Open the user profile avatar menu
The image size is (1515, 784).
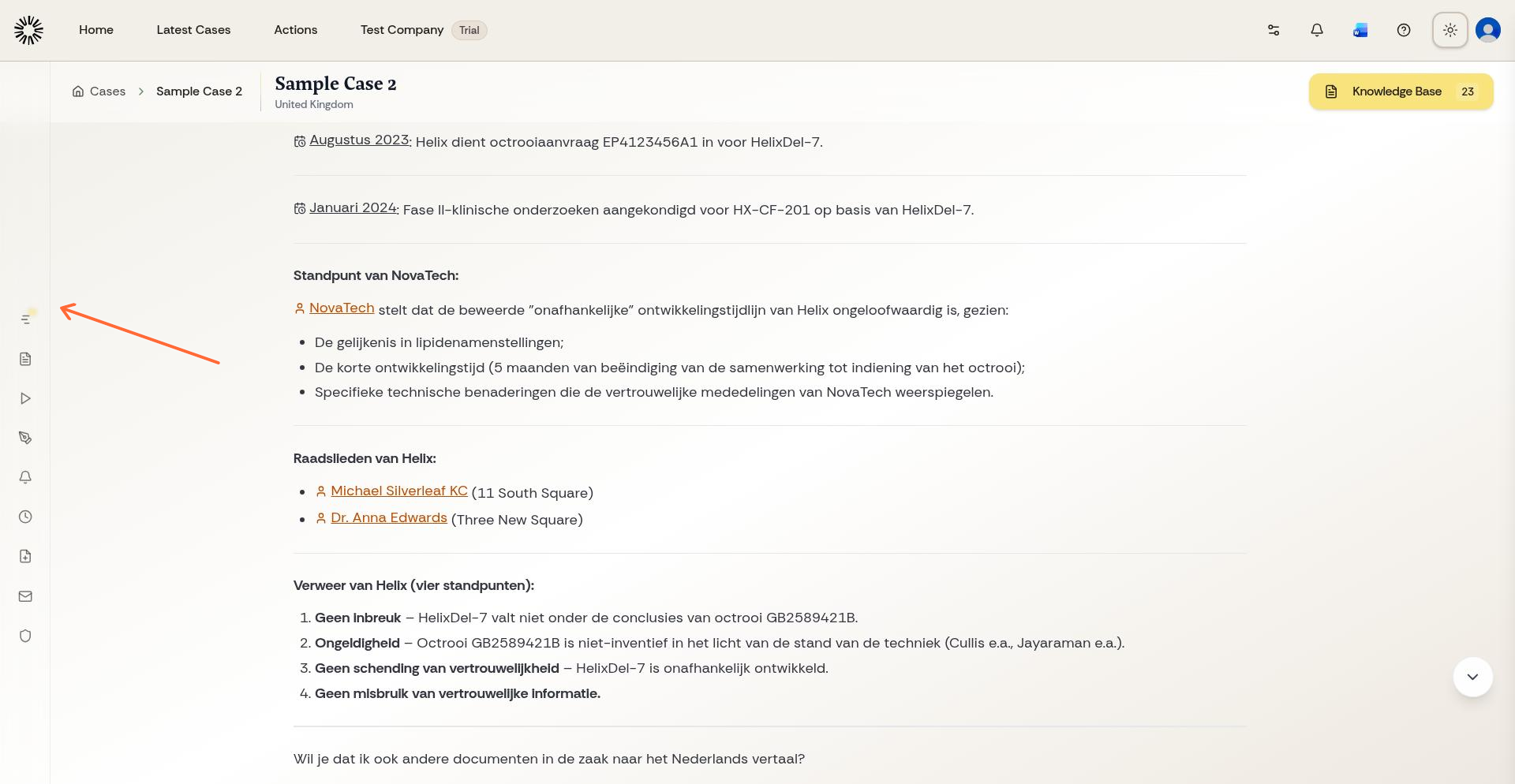pyautogui.click(x=1488, y=30)
